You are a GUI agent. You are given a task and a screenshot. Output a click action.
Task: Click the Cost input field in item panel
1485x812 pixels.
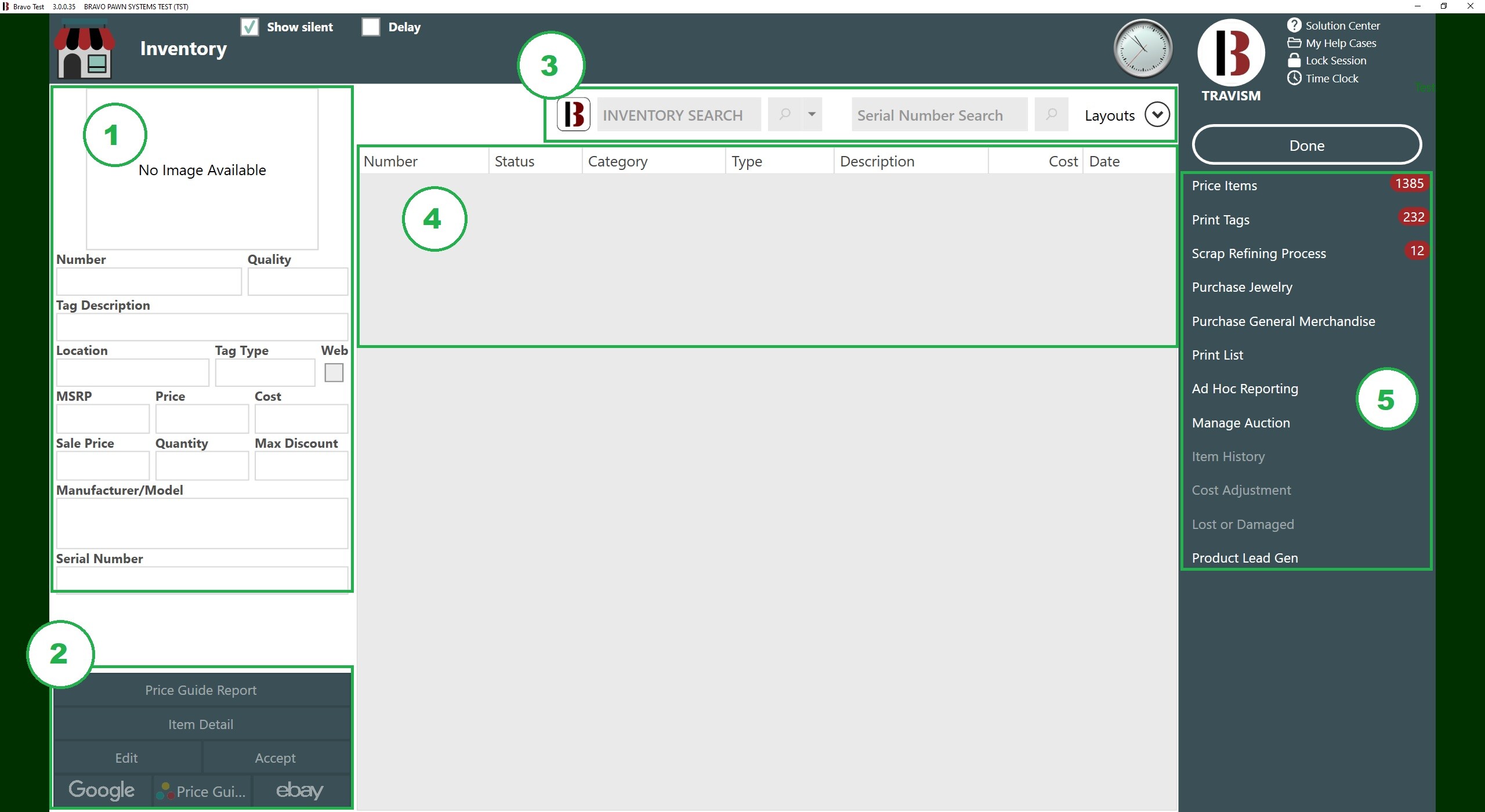point(302,419)
